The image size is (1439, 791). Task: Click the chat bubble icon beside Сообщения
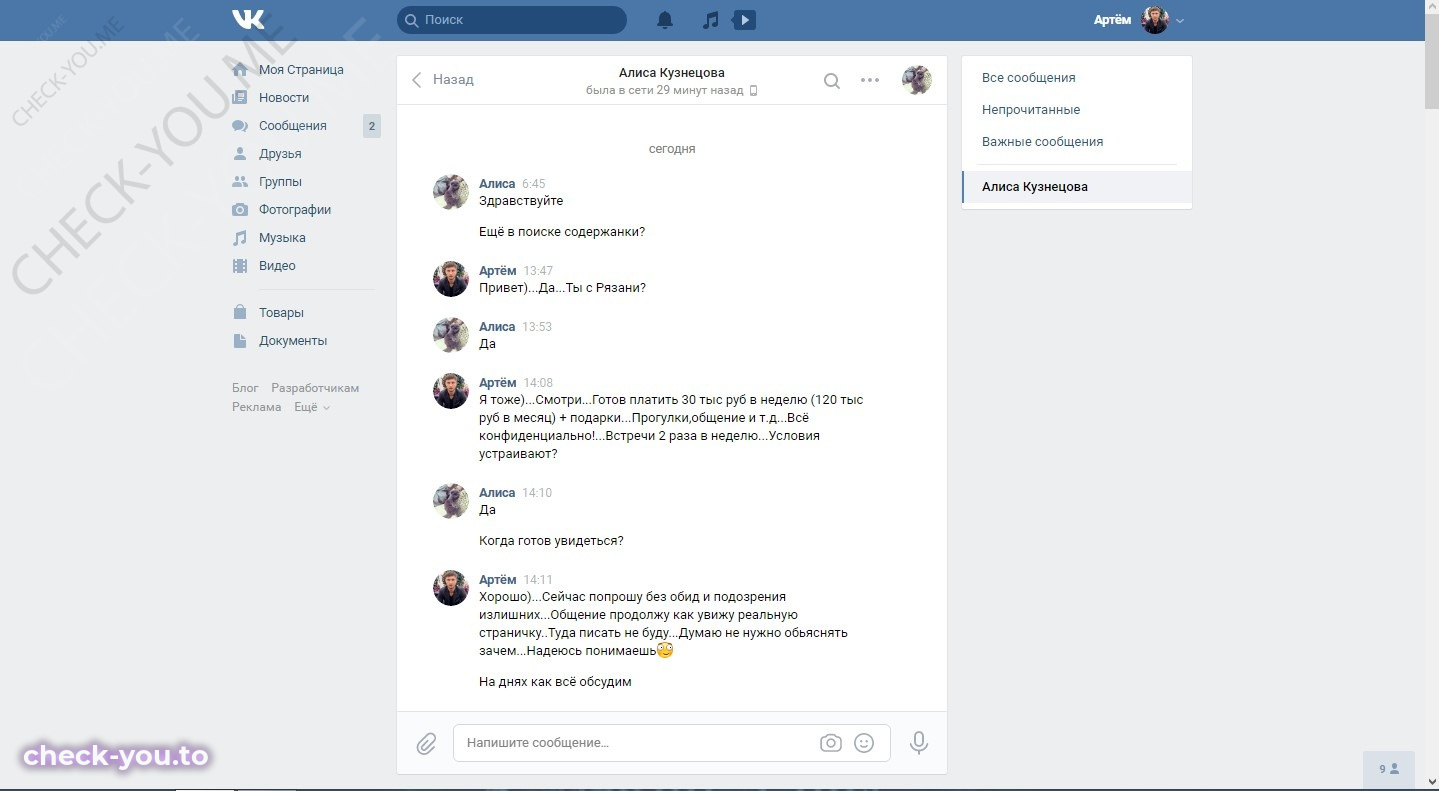pyautogui.click(x=240, y=126)
